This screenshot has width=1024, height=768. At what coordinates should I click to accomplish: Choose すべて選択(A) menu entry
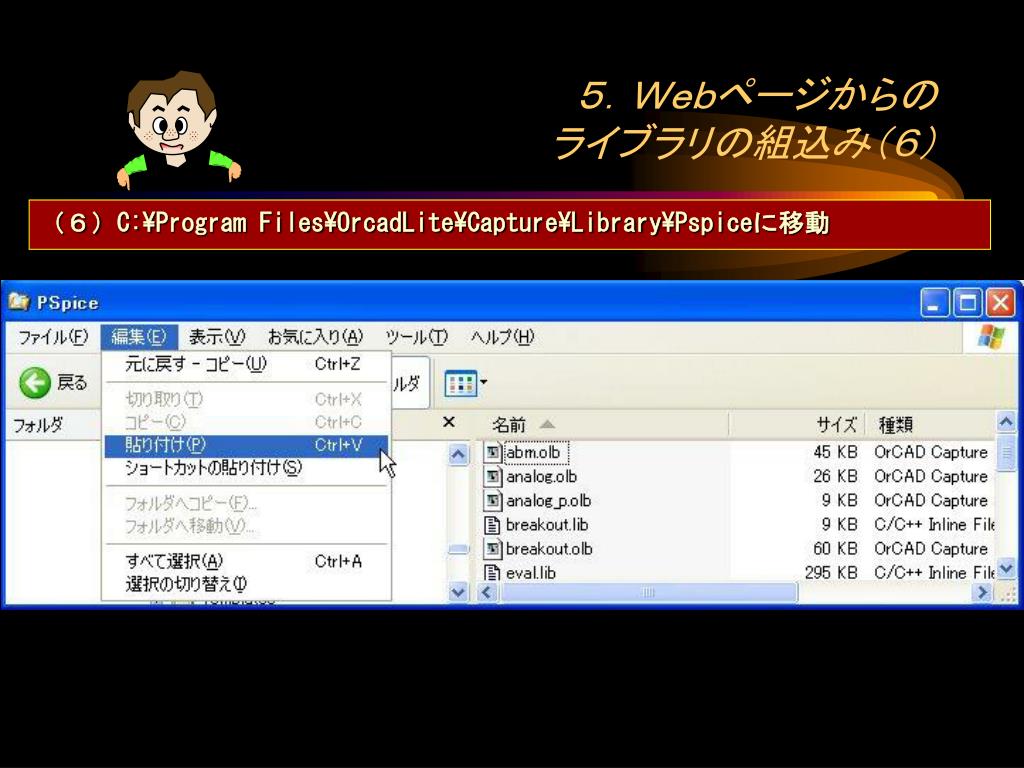coord(246,561)
